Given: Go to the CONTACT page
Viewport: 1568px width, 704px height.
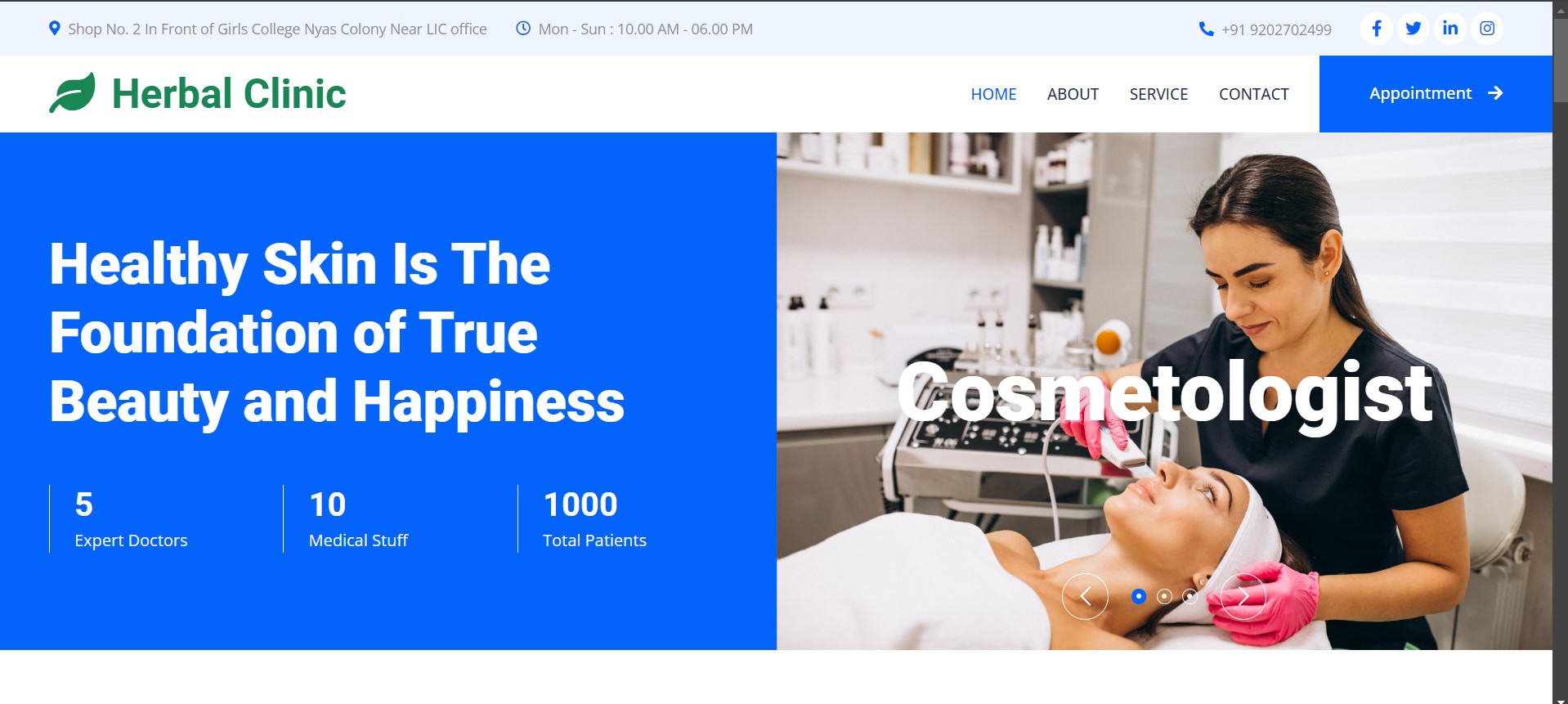Looking at the screenshot, I should click(1253, 94).
